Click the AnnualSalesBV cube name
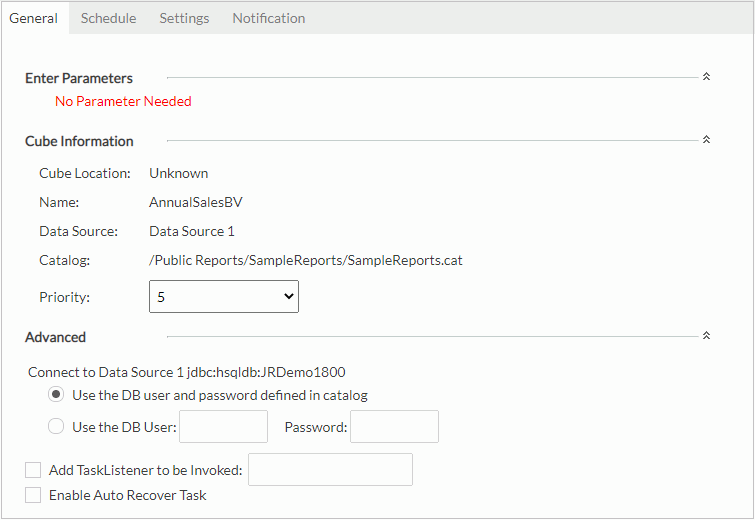 pos(196,202)
